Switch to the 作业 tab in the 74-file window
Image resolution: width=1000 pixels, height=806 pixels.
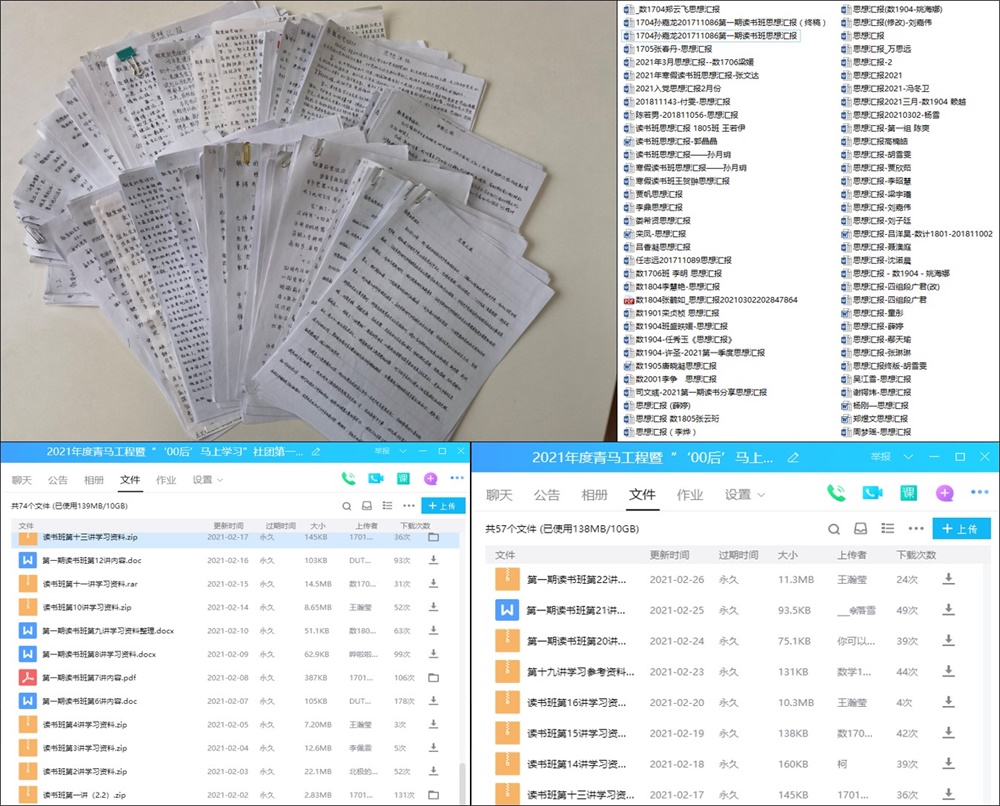tap(166, 480)
